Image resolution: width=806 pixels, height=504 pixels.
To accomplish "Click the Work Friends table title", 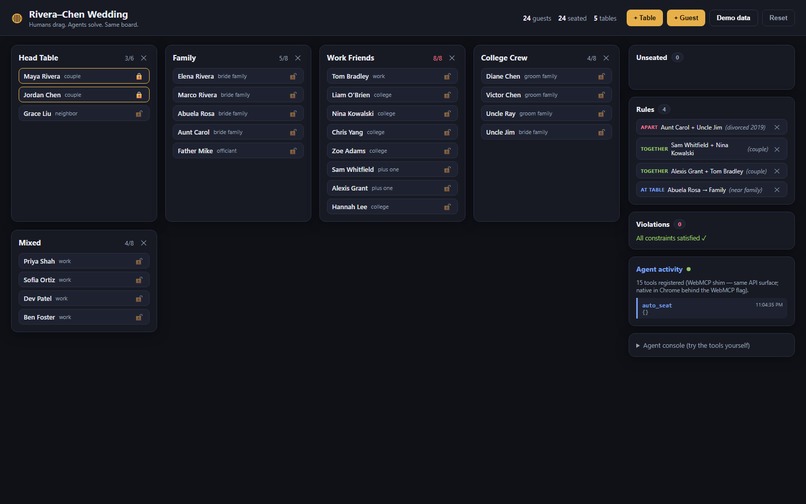I will (x=350, y=58).
